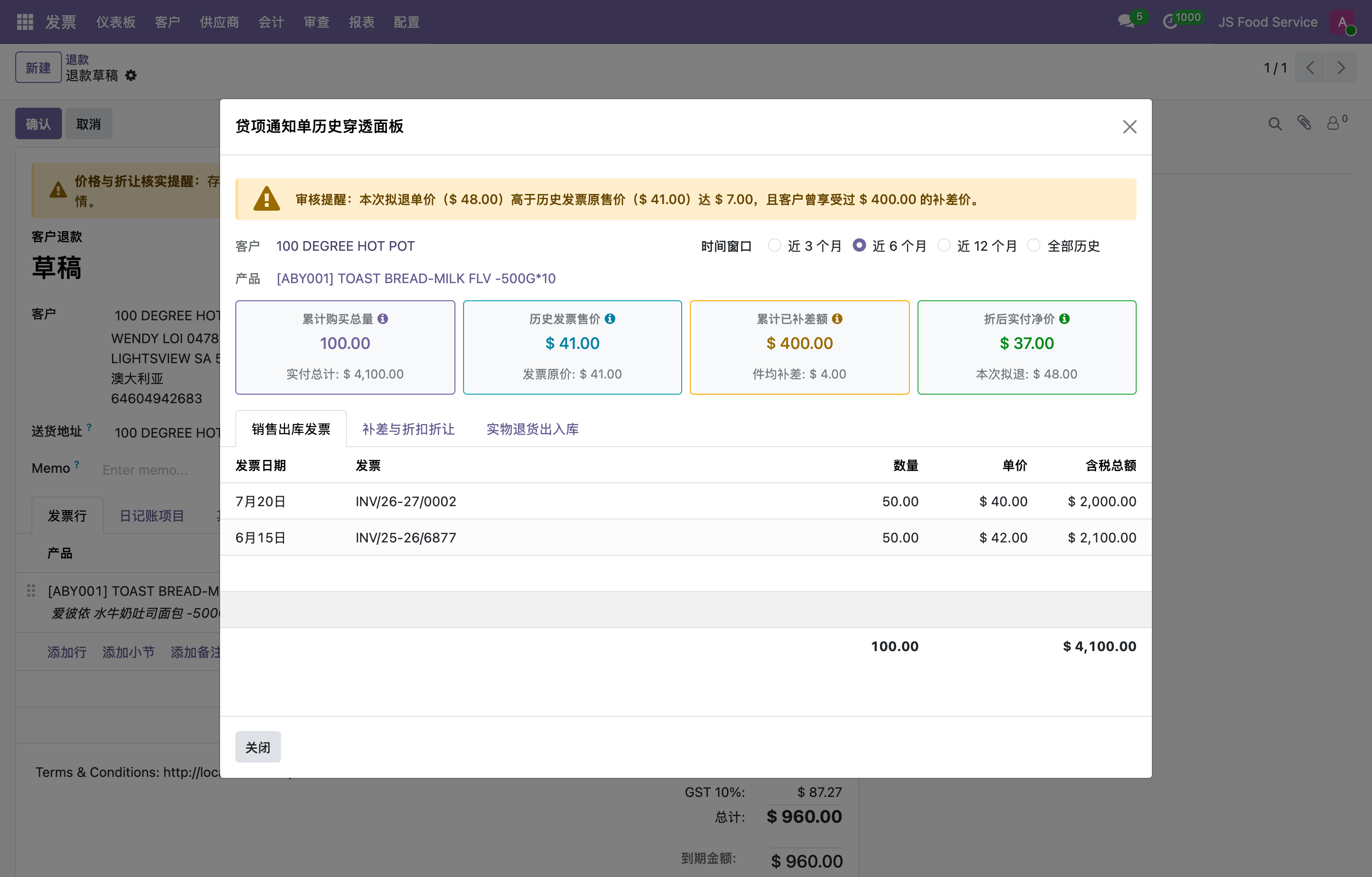Switch to 补差与折扣折让 tab

(408, 429)
